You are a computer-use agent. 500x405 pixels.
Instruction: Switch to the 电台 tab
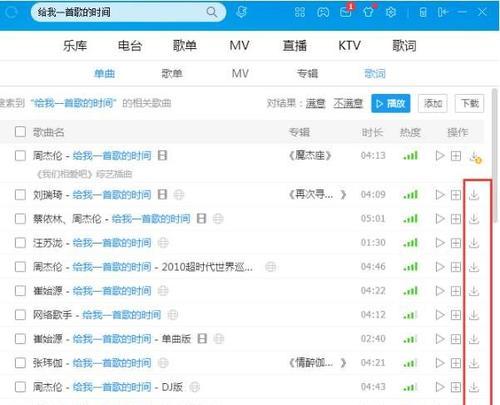pos(130,46)
